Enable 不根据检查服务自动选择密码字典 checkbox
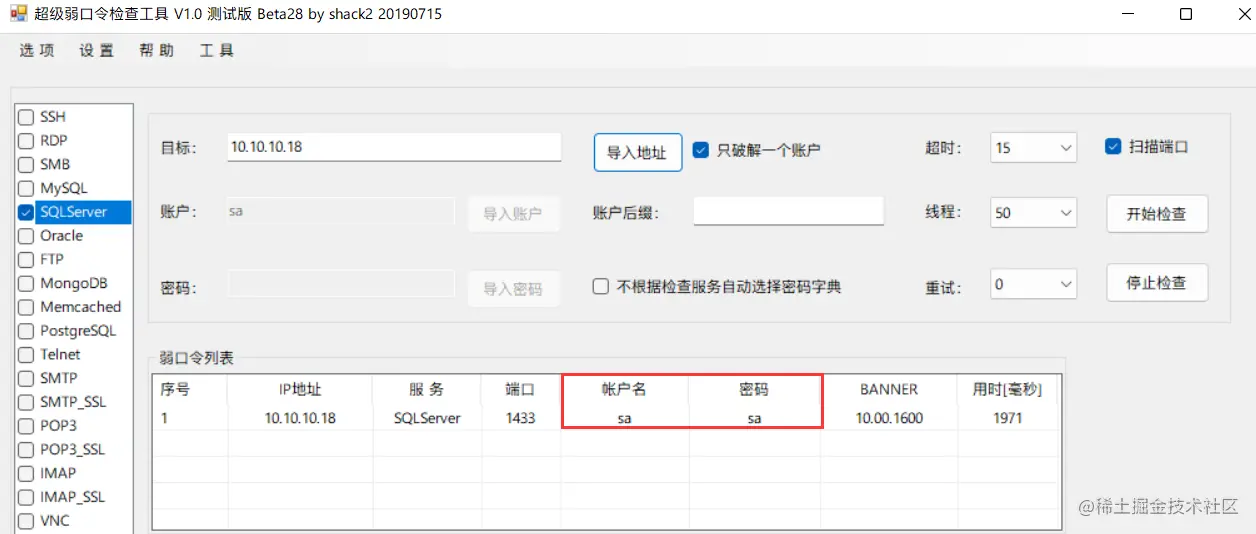Screen dimensions: 1256x534 tap(601, 286)
